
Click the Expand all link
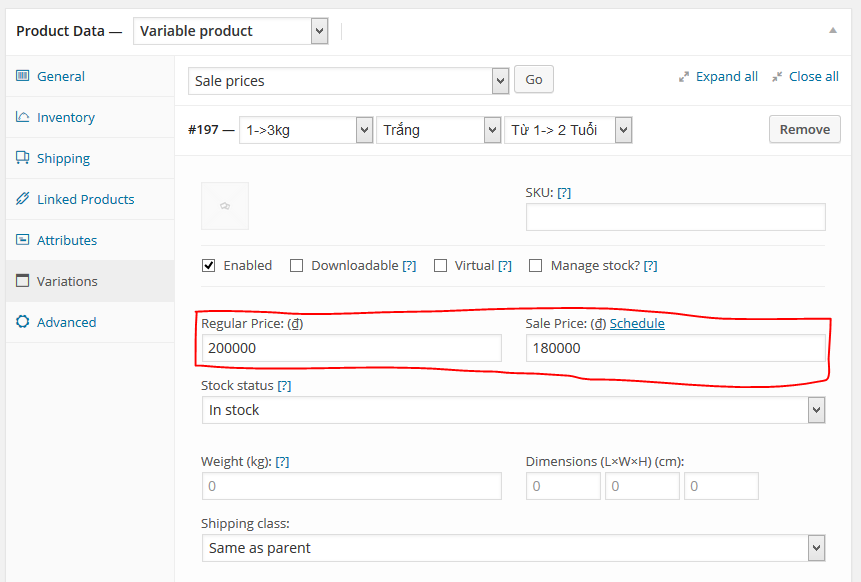click(726, 76)
